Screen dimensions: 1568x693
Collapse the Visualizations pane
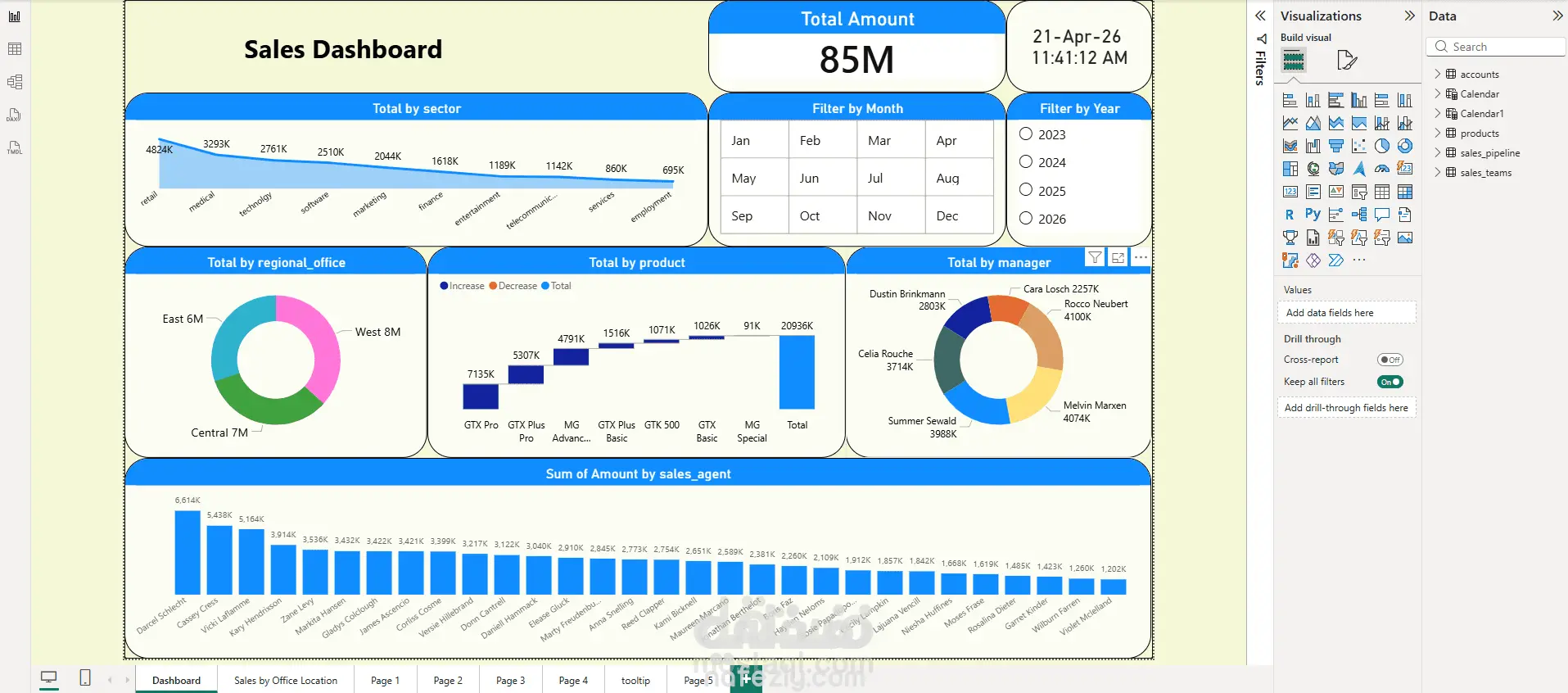pos(1409,16)
